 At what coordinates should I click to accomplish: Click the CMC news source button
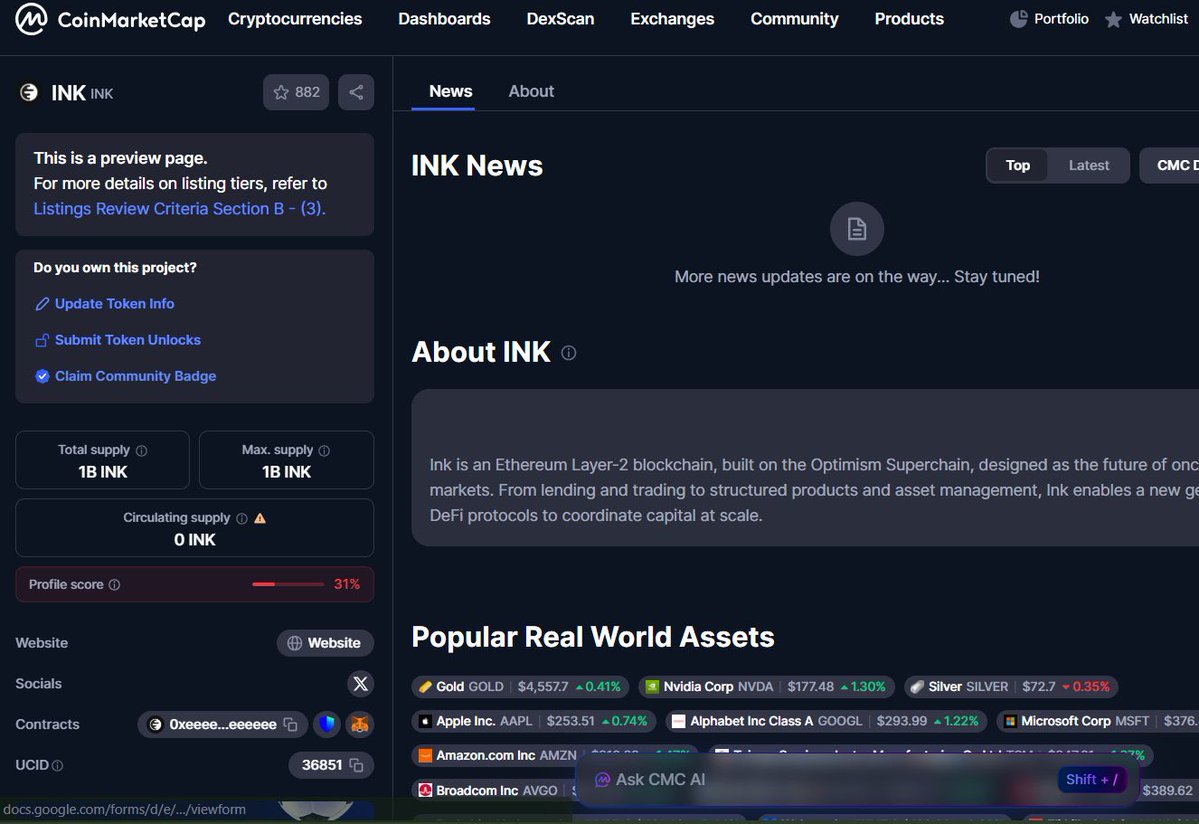1170,165
